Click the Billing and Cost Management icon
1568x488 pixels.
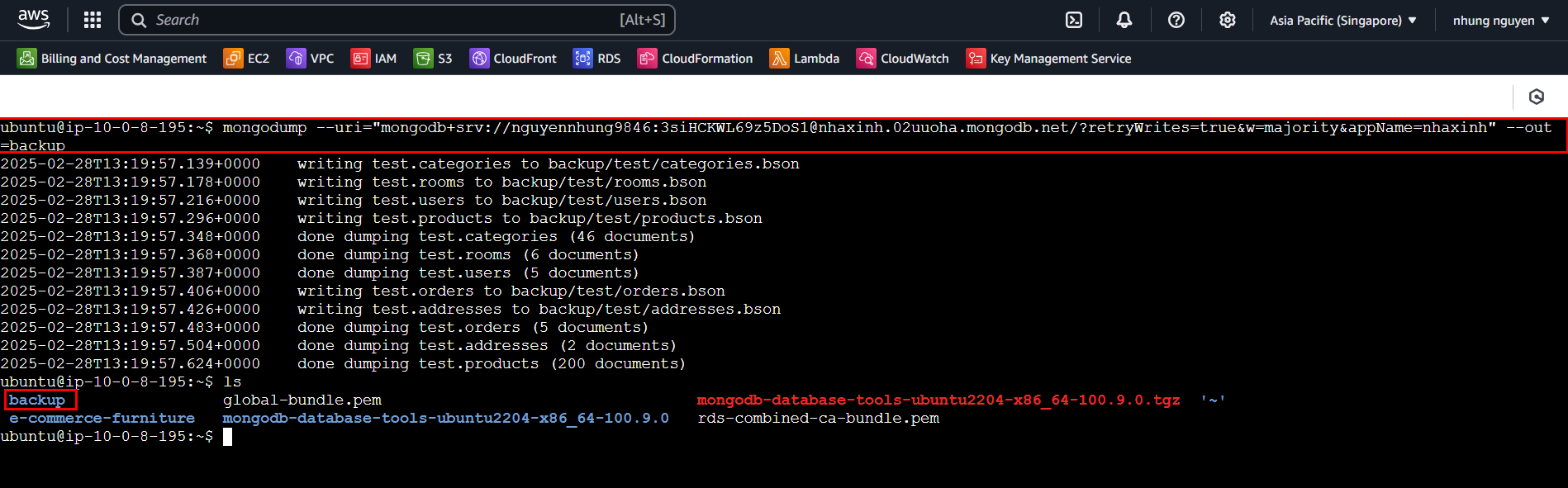(x=27, y=59)
